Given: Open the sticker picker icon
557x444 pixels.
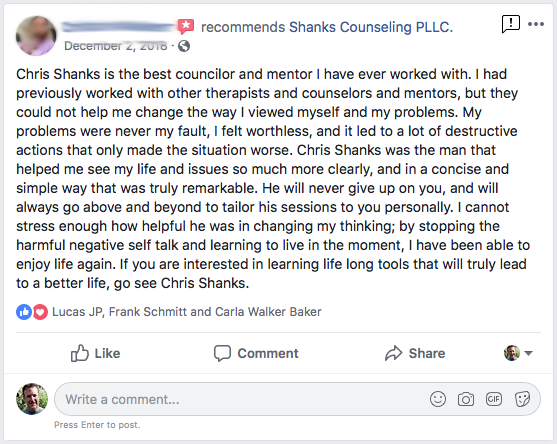Looking at the screenshot, I should (x=522, y=399).
